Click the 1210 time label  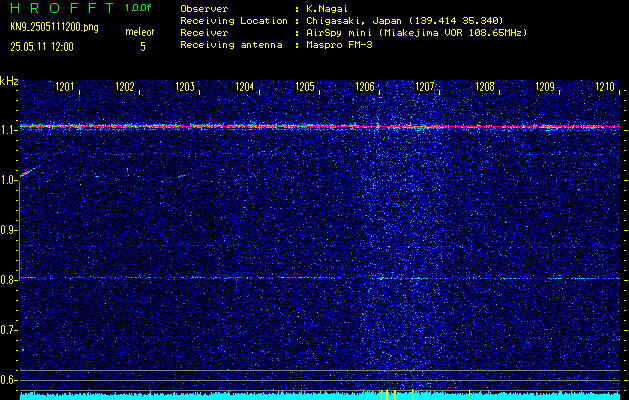tap(605, 87)
